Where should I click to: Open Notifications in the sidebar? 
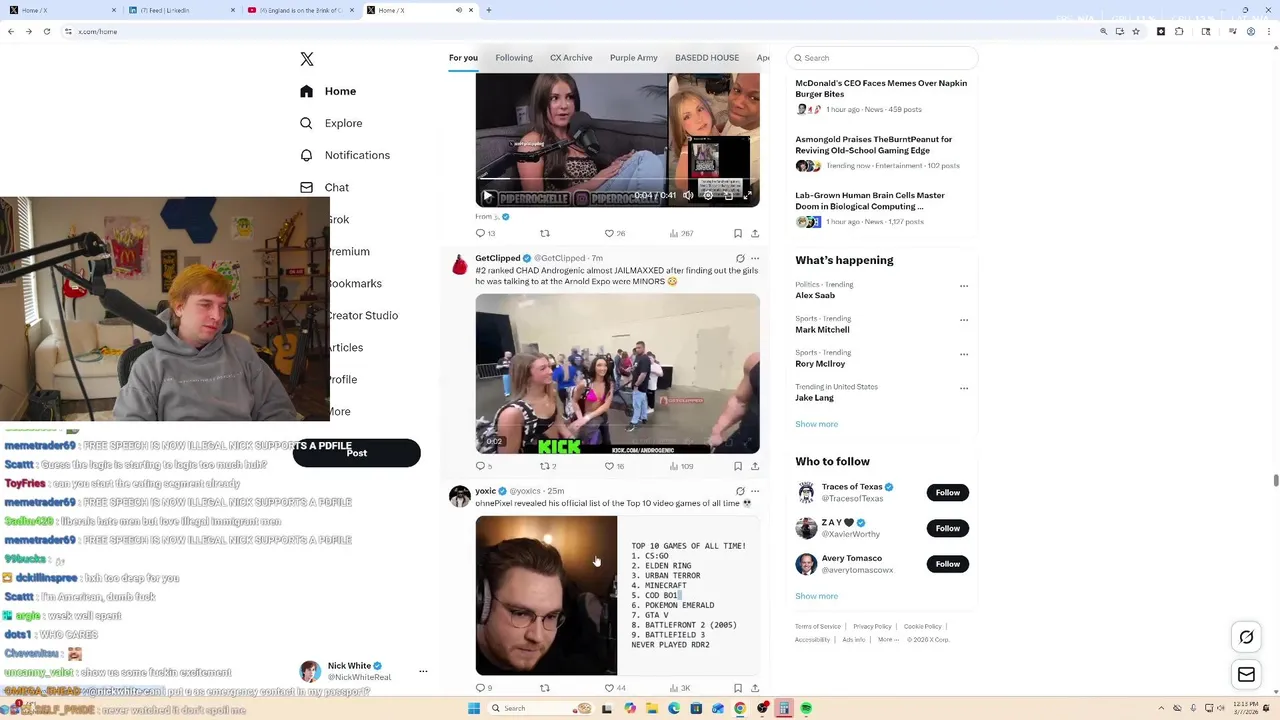[x=345, y=155]
